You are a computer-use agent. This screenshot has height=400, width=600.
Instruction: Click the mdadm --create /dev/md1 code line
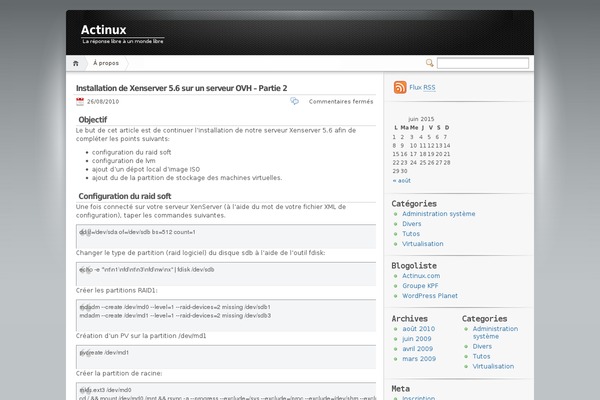pos(175,315)
